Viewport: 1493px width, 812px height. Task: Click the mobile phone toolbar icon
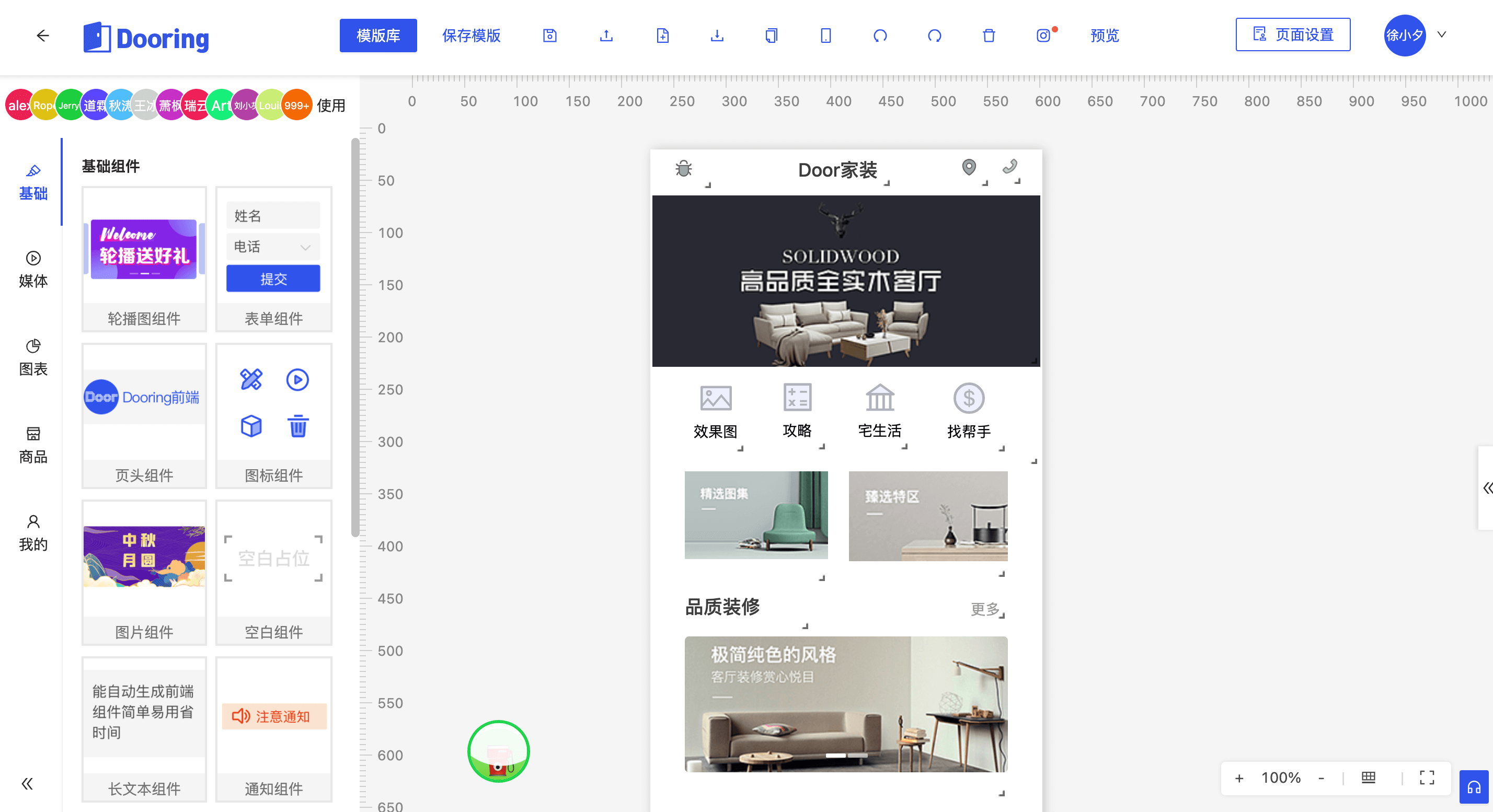(825, 36)
